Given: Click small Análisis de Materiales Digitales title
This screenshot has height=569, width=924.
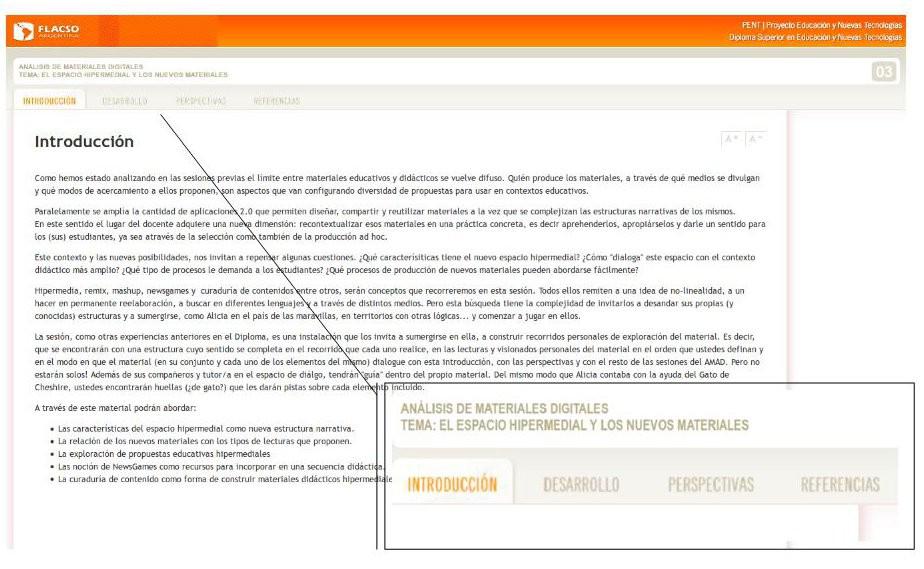Looking at the screenshot, I should pyautogui.click(x=79, y=67).
